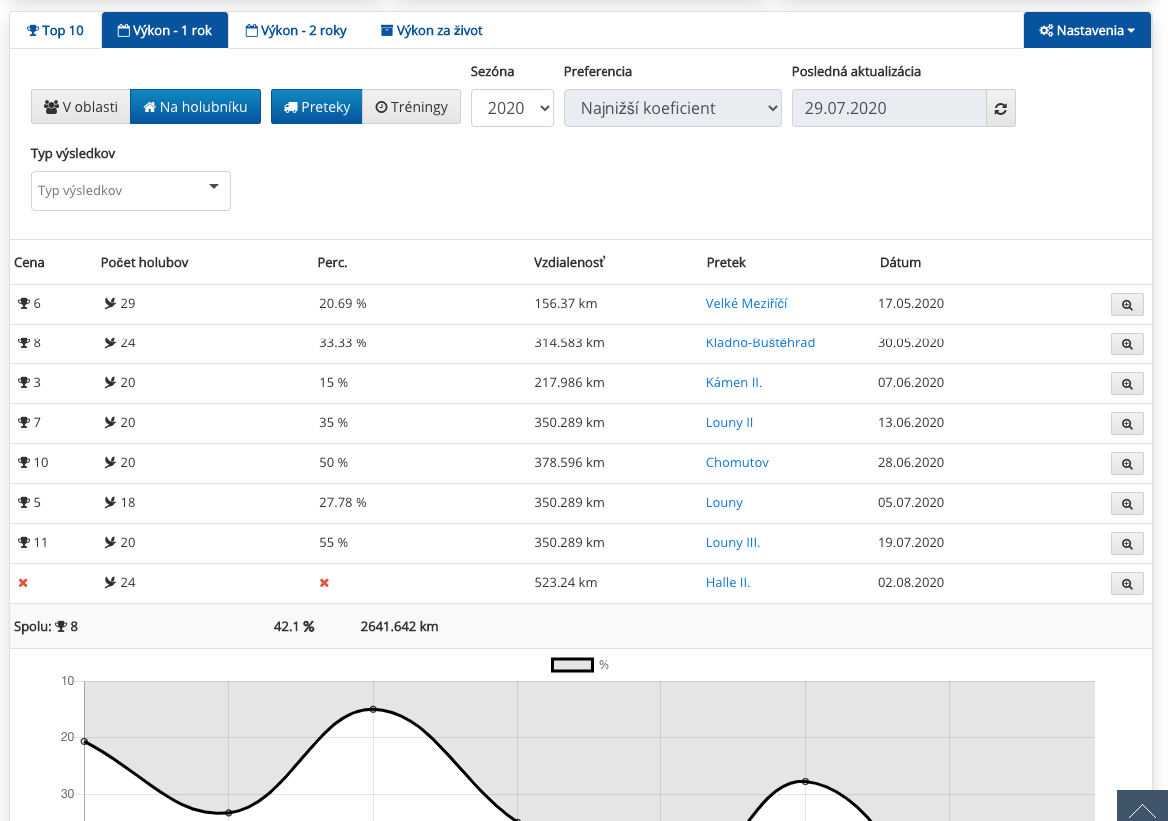Open the Najnižší koeficient preference dropdown
Screen dimensions: 1168x821
tap(673, 108)
